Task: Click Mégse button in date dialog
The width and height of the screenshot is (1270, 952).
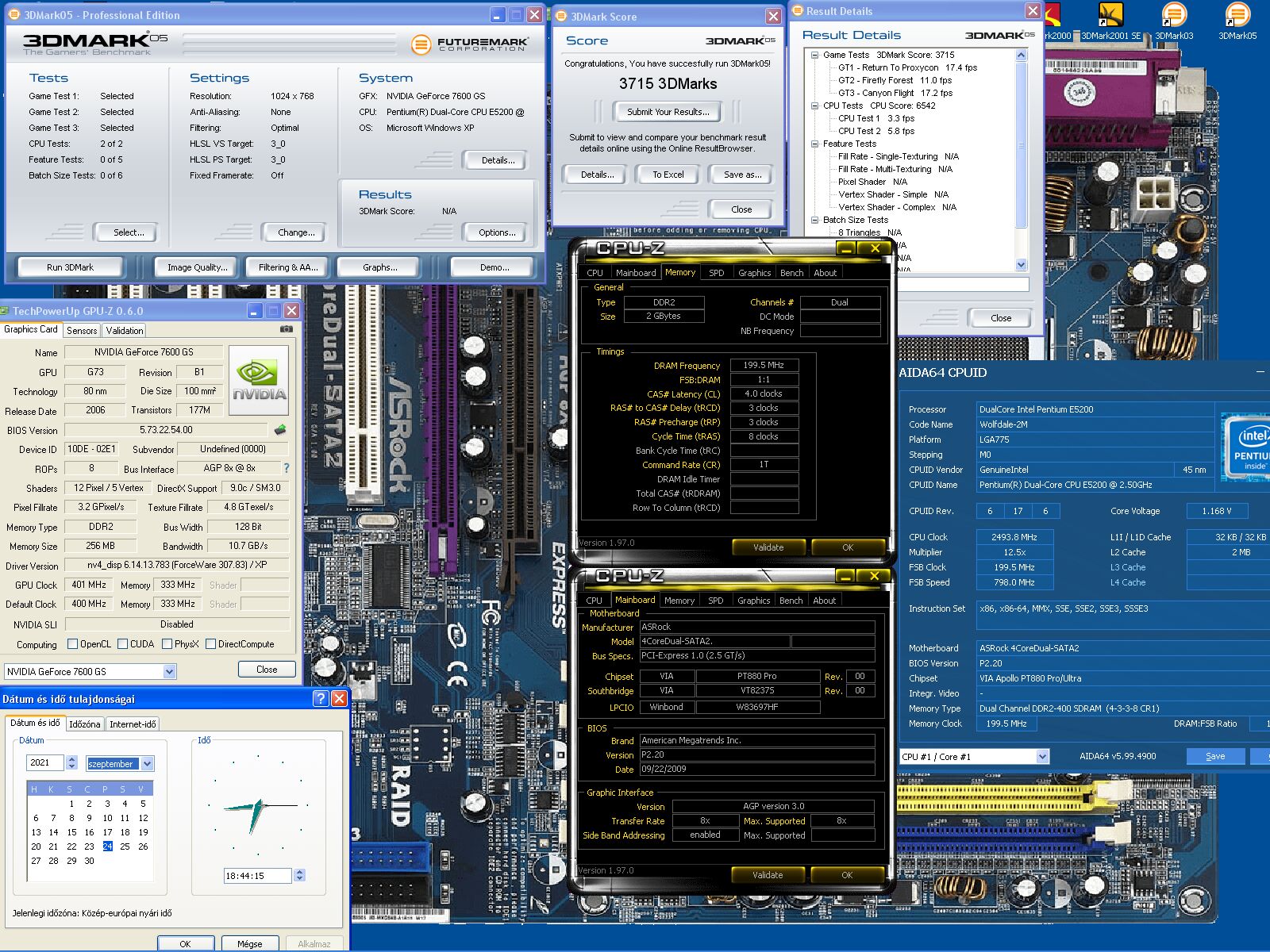Action: pos(249,944)
